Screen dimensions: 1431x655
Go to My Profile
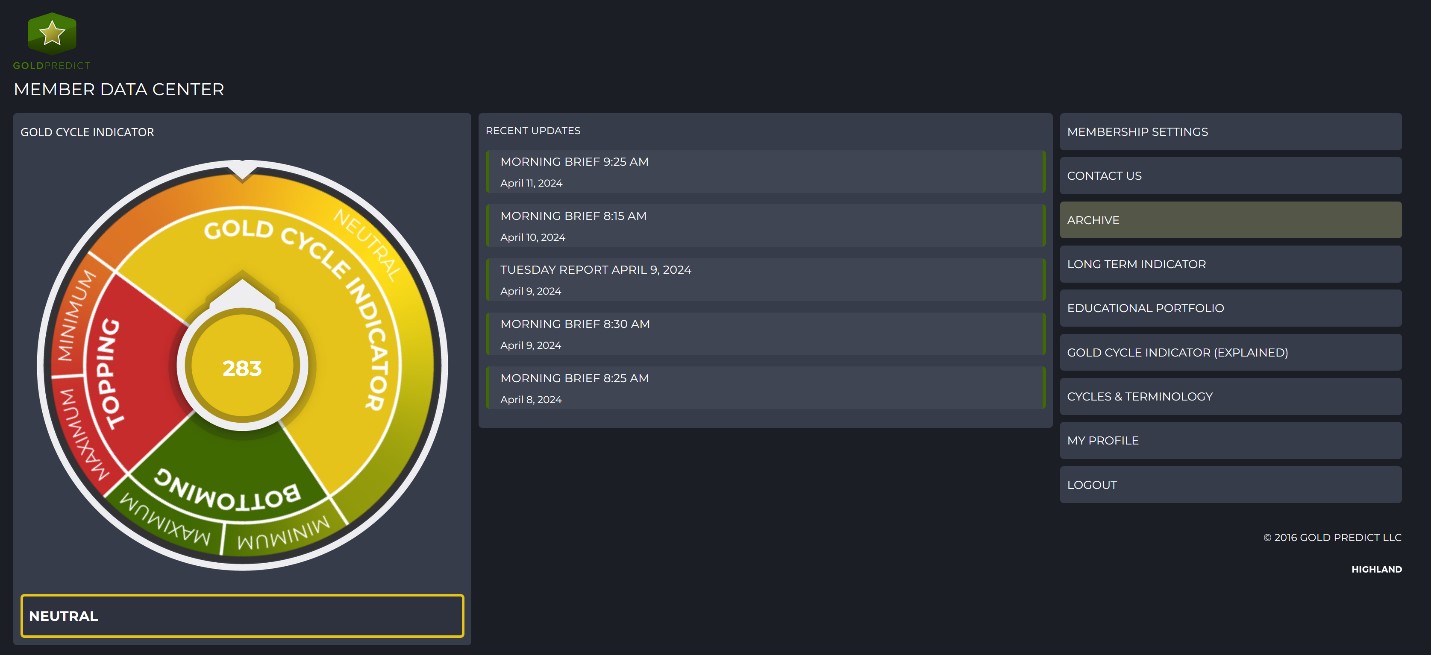point(1231,440)
